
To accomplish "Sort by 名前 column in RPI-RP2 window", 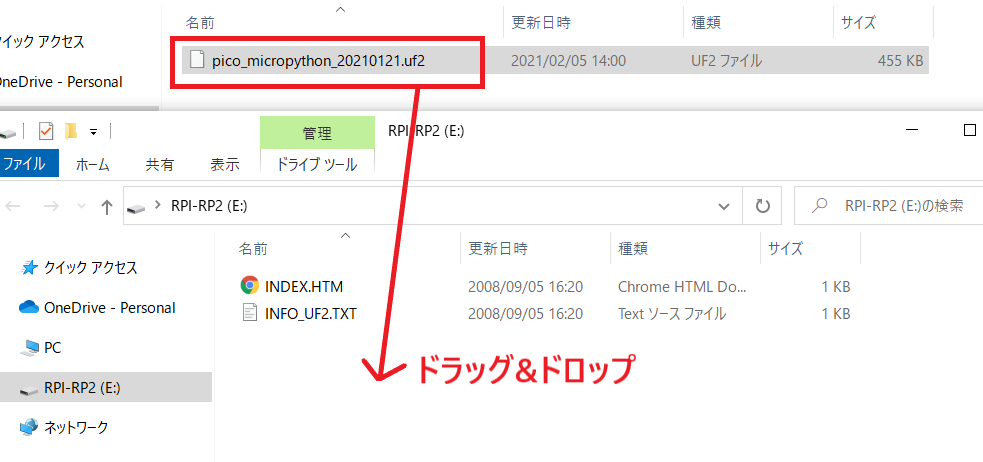I will pyautogui.click(x=253, y=248).
